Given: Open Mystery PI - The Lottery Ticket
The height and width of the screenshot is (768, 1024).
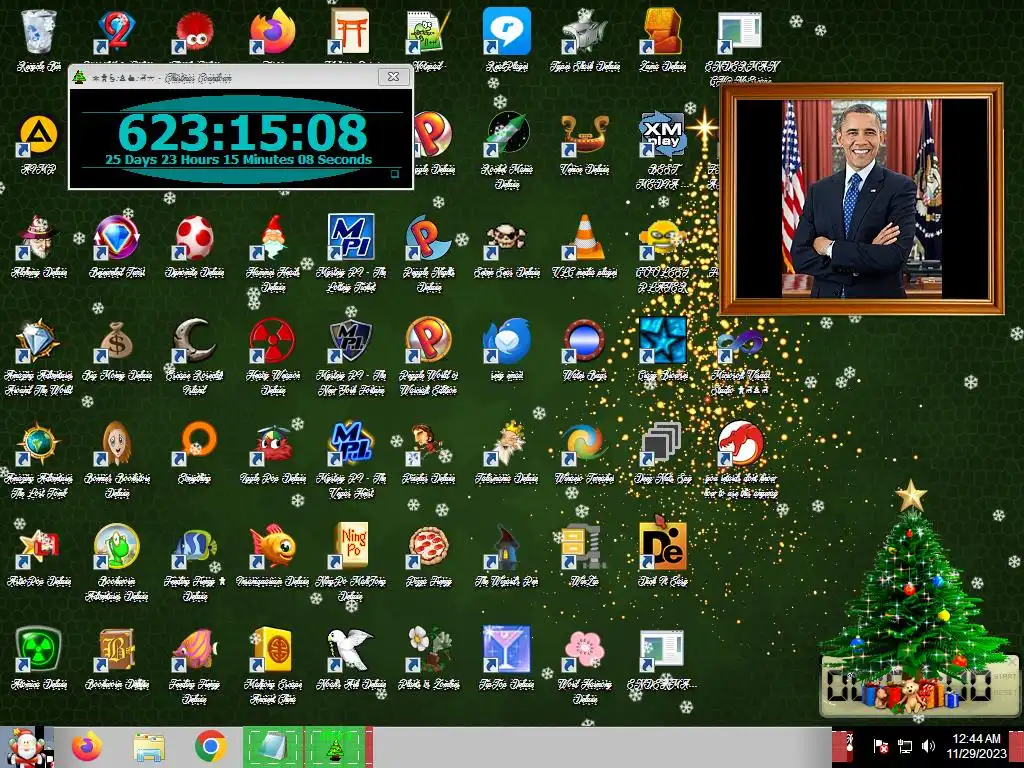Looking at the screenshot, I should pos(351,237).
